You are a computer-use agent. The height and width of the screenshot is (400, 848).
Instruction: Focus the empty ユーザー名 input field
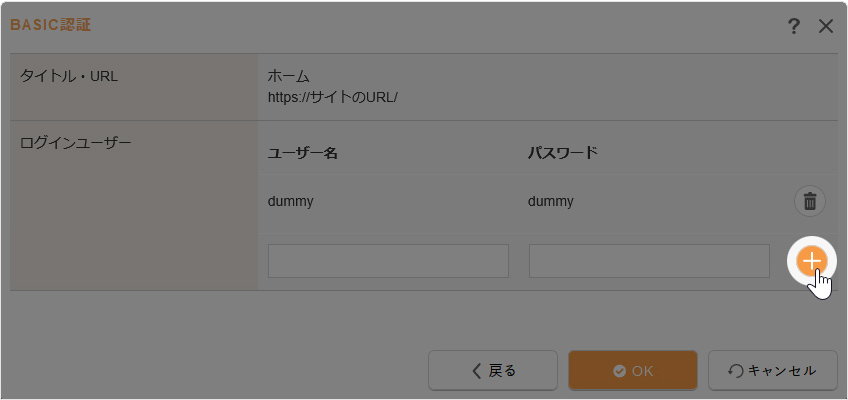coord(388,261)
